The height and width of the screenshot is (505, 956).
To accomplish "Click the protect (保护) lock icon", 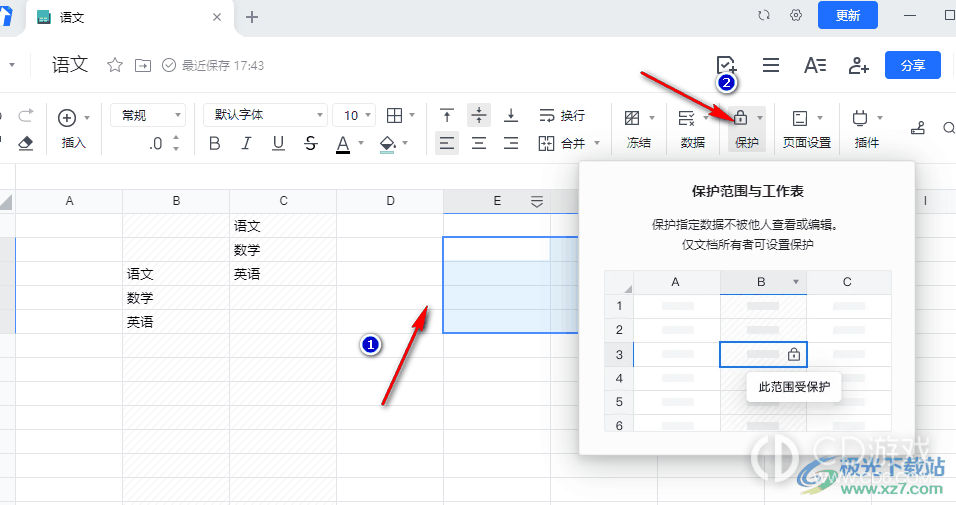I will tap(741, 117).
